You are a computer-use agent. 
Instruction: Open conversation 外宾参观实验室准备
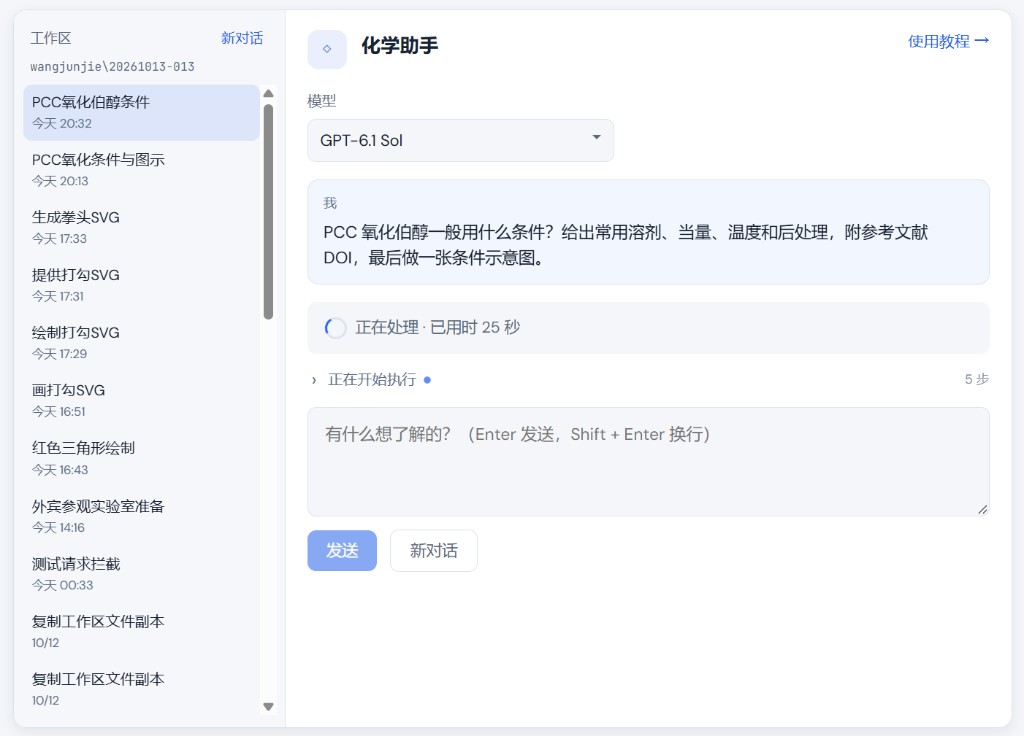point(142,516)
